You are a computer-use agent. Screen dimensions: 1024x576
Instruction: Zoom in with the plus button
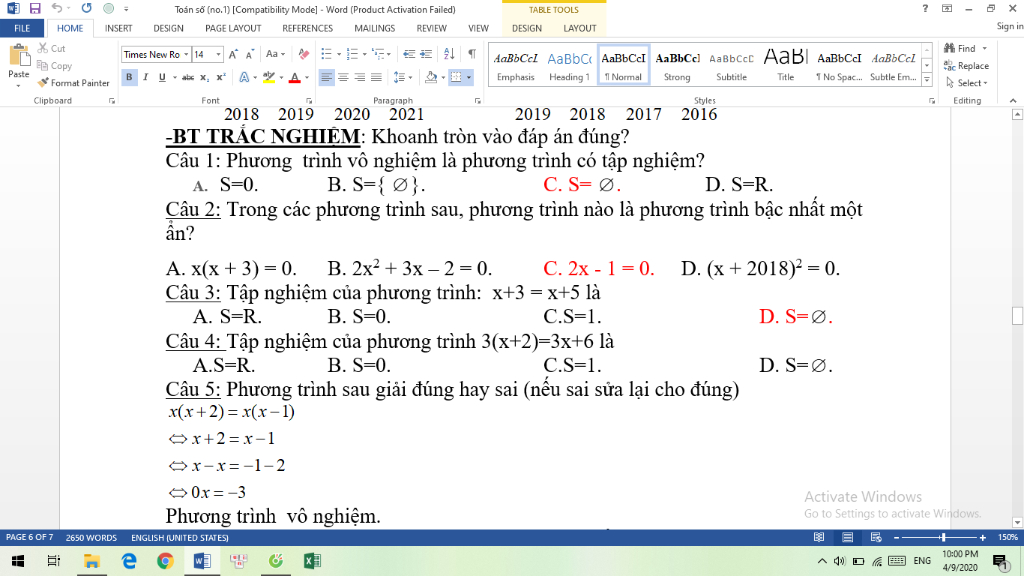tap(982, 537)
